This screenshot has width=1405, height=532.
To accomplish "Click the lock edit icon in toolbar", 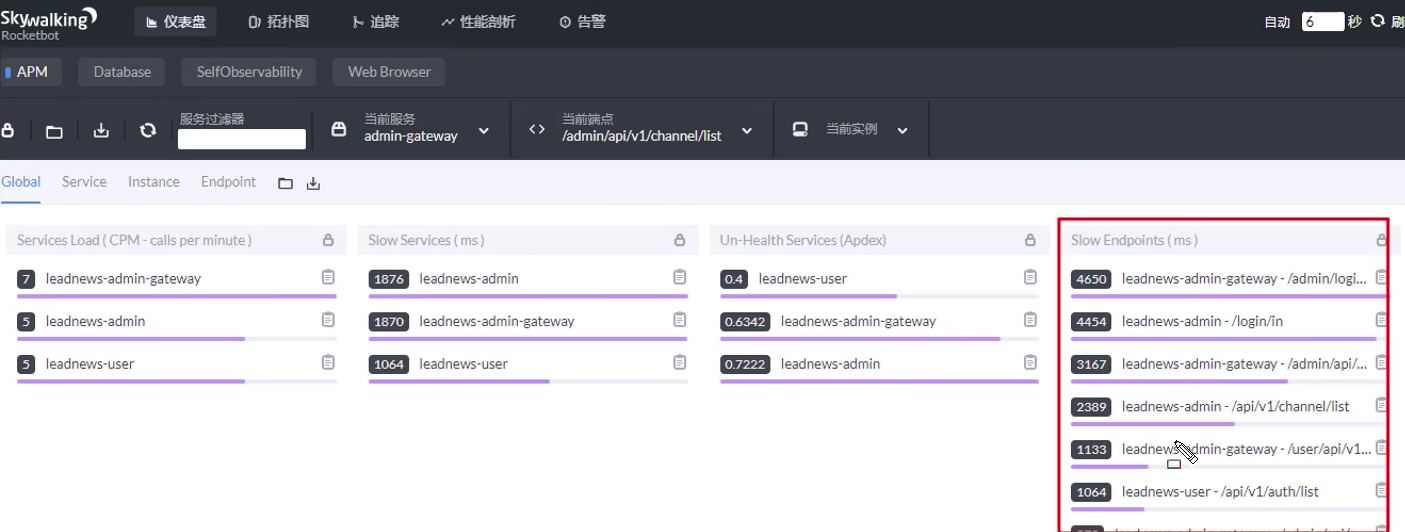I will [x=8, y=130].
